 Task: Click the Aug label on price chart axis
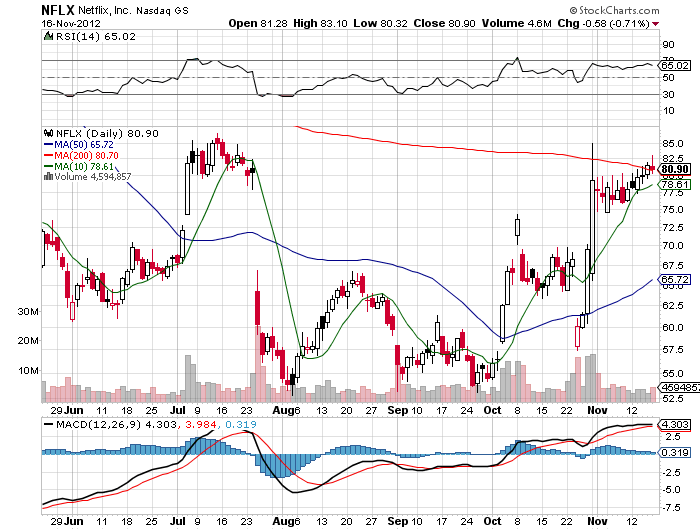pyautogui.click(x=282, y=410)
